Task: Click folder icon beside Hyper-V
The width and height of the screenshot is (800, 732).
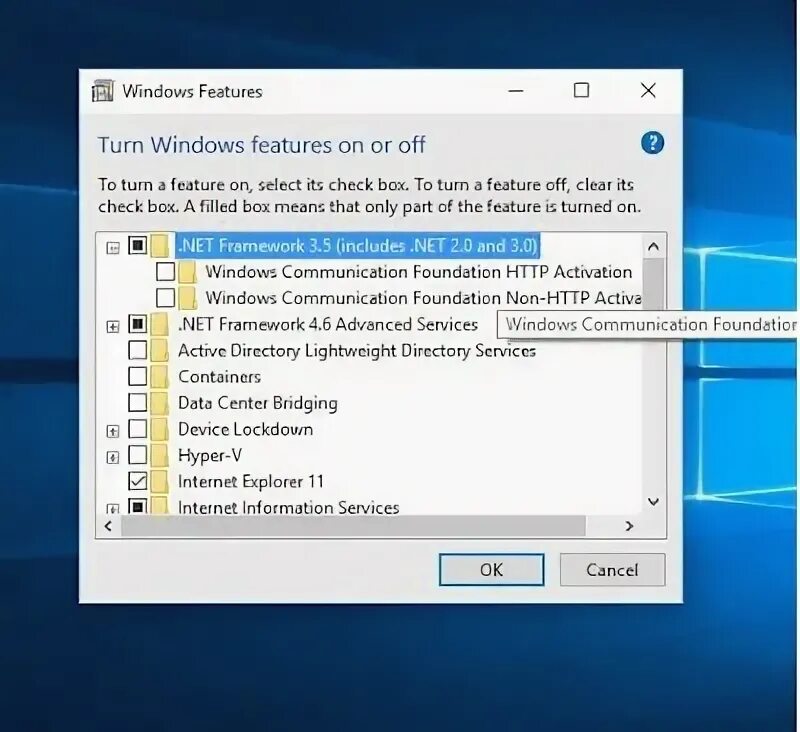Action: (160, 455)
